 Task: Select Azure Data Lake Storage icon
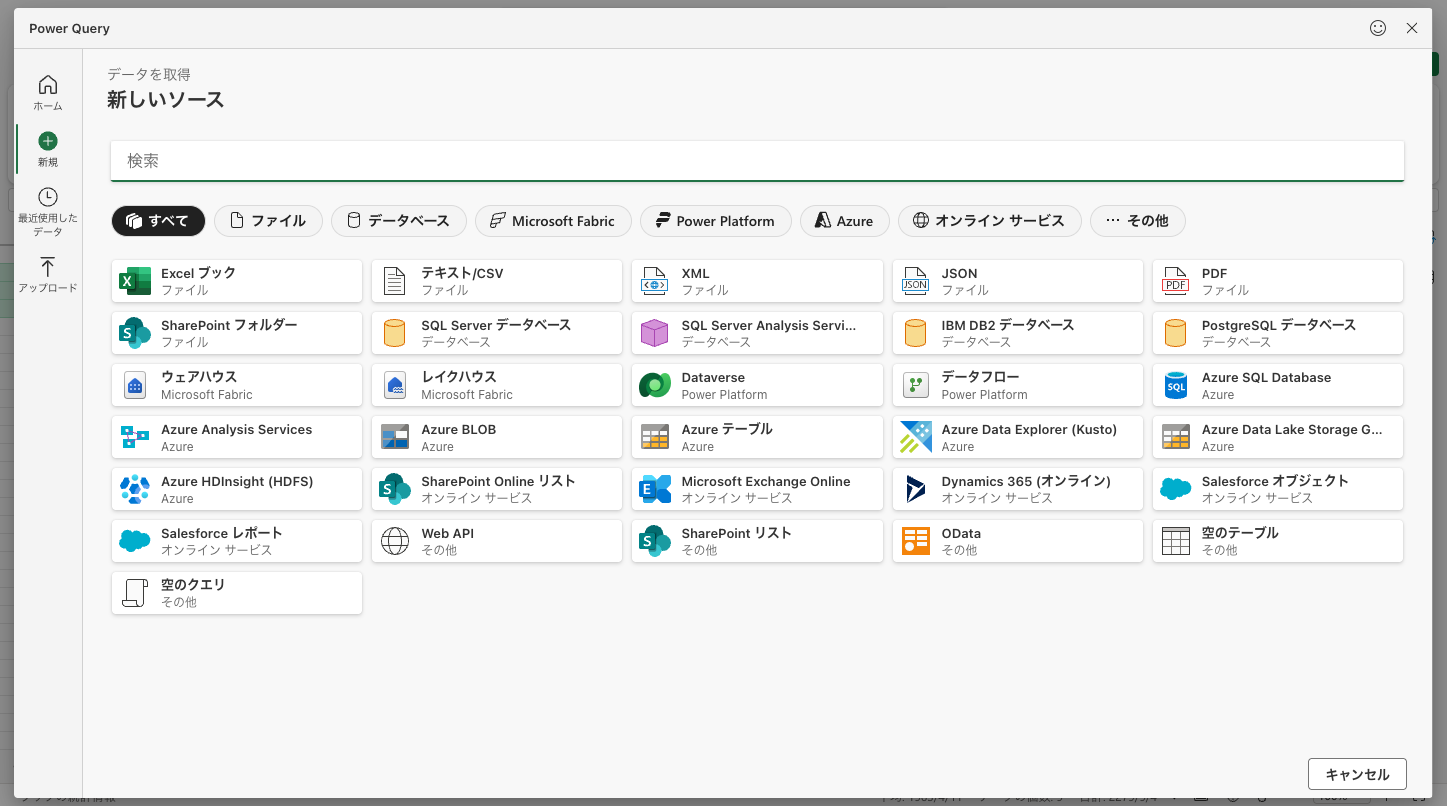click(x=1175, y=437)
